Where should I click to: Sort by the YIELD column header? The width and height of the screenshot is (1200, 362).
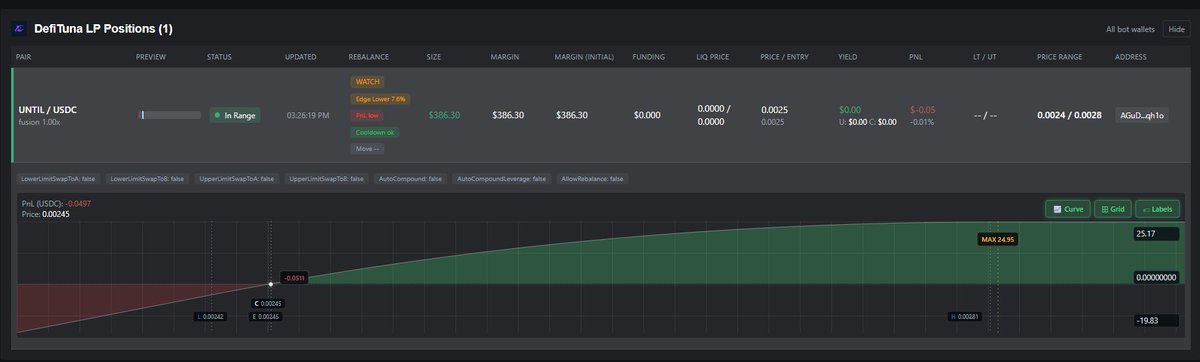pos(848,56)
